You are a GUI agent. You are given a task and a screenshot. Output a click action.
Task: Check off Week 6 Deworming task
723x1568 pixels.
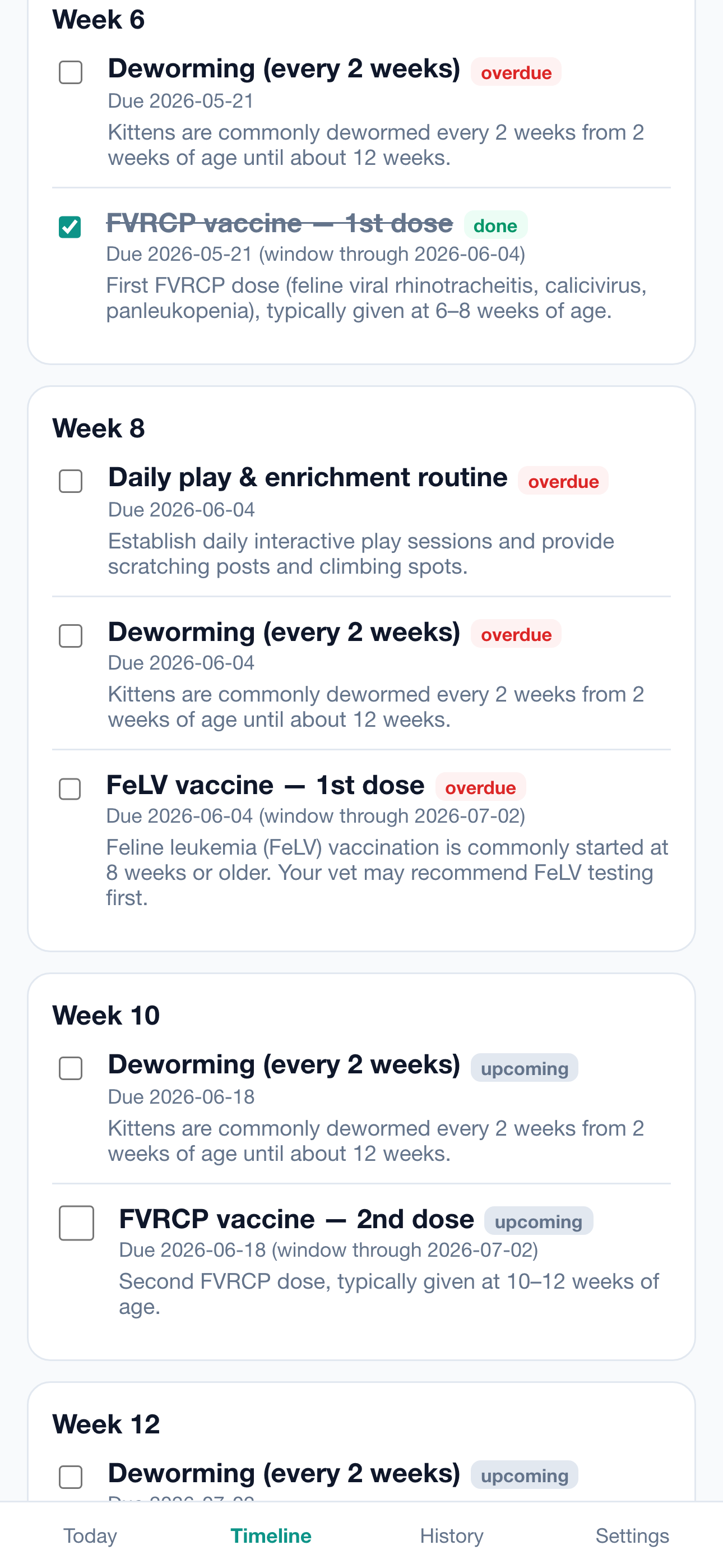(71, 72)
